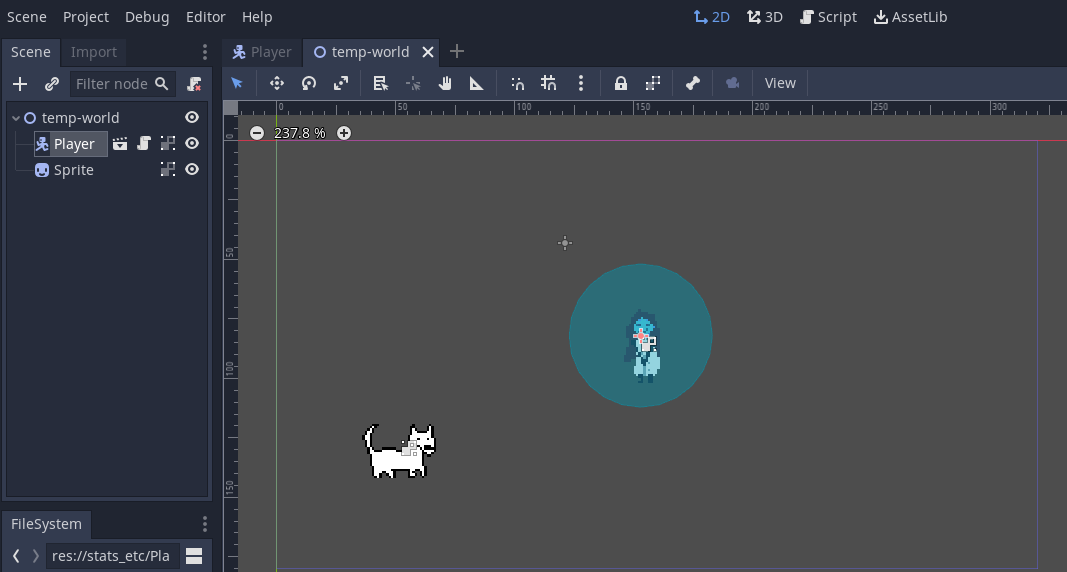Switch to the Import dock tab
This screenshot has width=1067, height=572.
94,52
